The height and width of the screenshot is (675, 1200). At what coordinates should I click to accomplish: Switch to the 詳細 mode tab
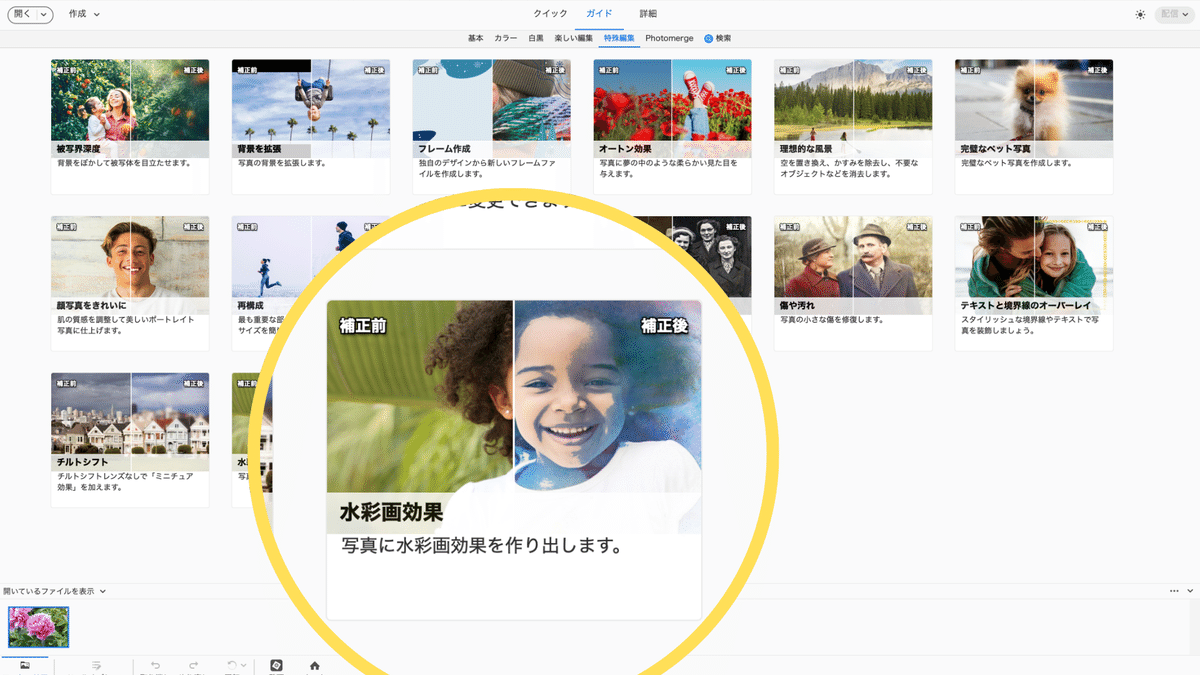[x=648, y=14]
